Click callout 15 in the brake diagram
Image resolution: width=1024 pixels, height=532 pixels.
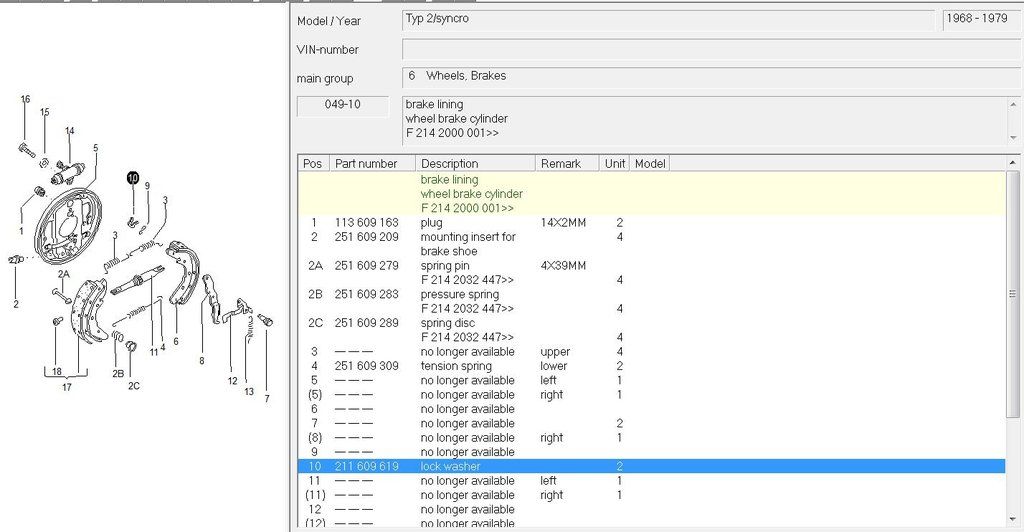pyautogui.click(x=44, y=112)
